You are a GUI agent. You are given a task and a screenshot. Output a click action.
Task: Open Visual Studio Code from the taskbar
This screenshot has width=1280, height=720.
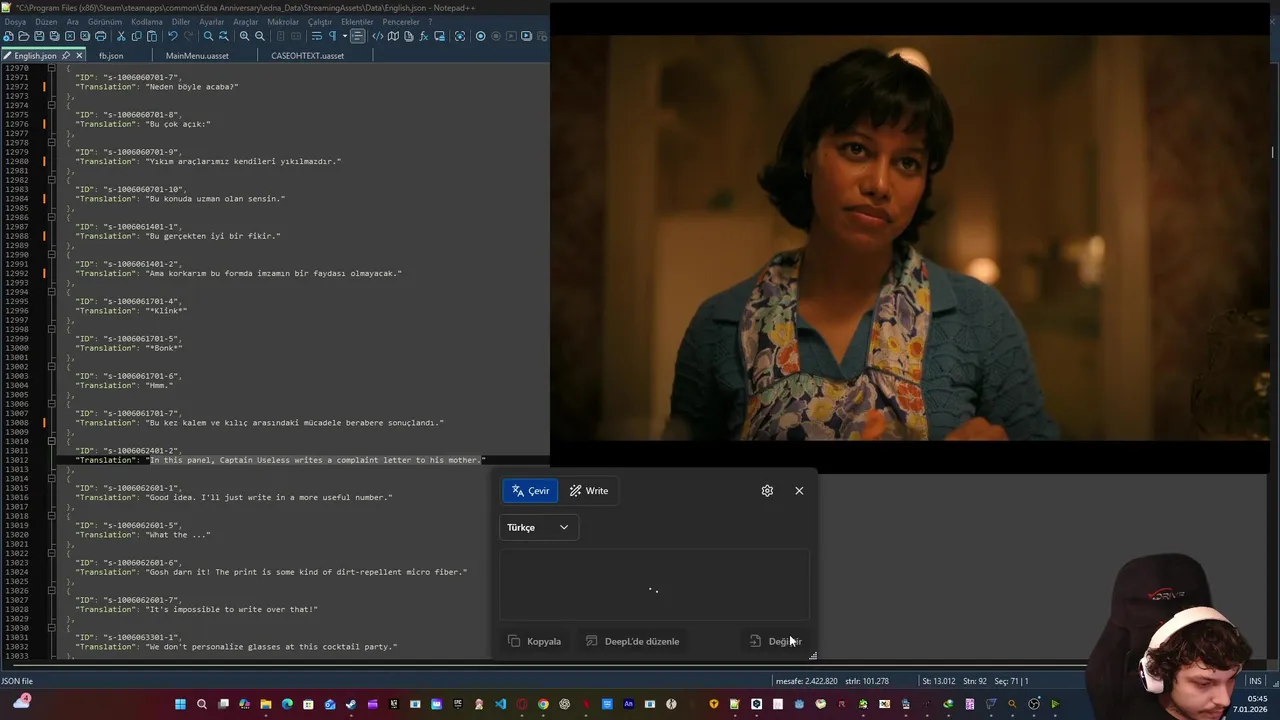pyautogui.click(x=500, y=704)
